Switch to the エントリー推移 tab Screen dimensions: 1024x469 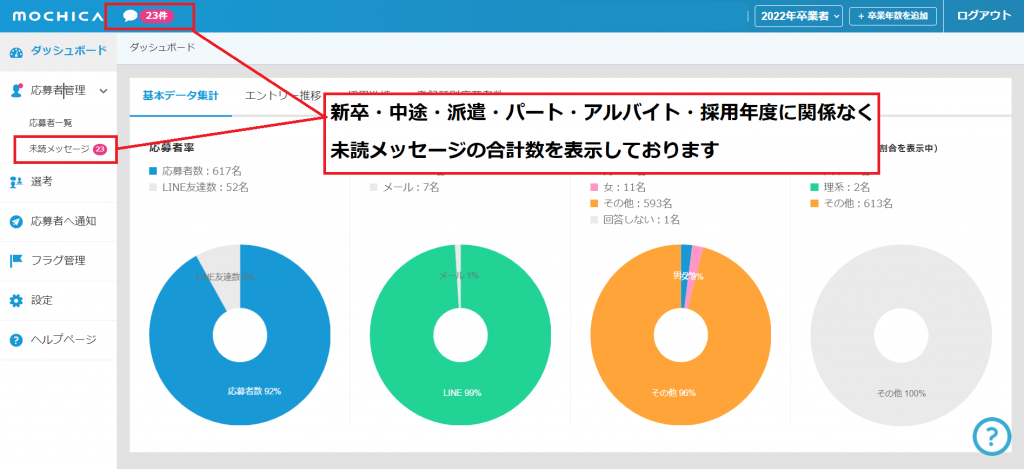point(283,96)
